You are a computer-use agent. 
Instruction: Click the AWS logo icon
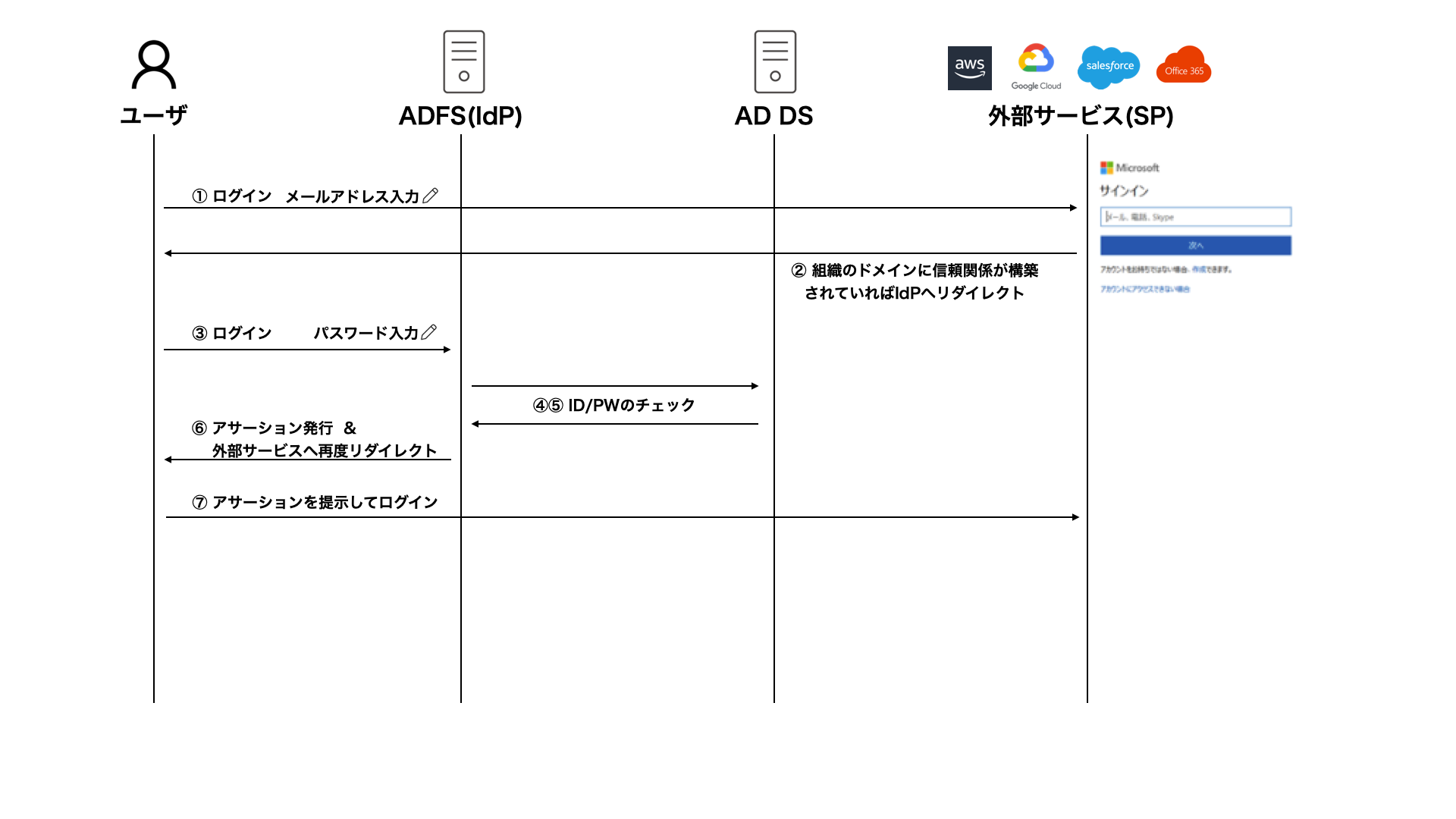tap(969, 68)
